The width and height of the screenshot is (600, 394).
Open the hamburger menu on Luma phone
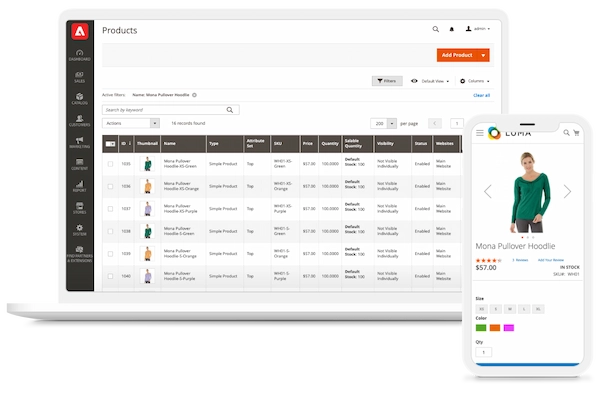[x=479, y=133]
